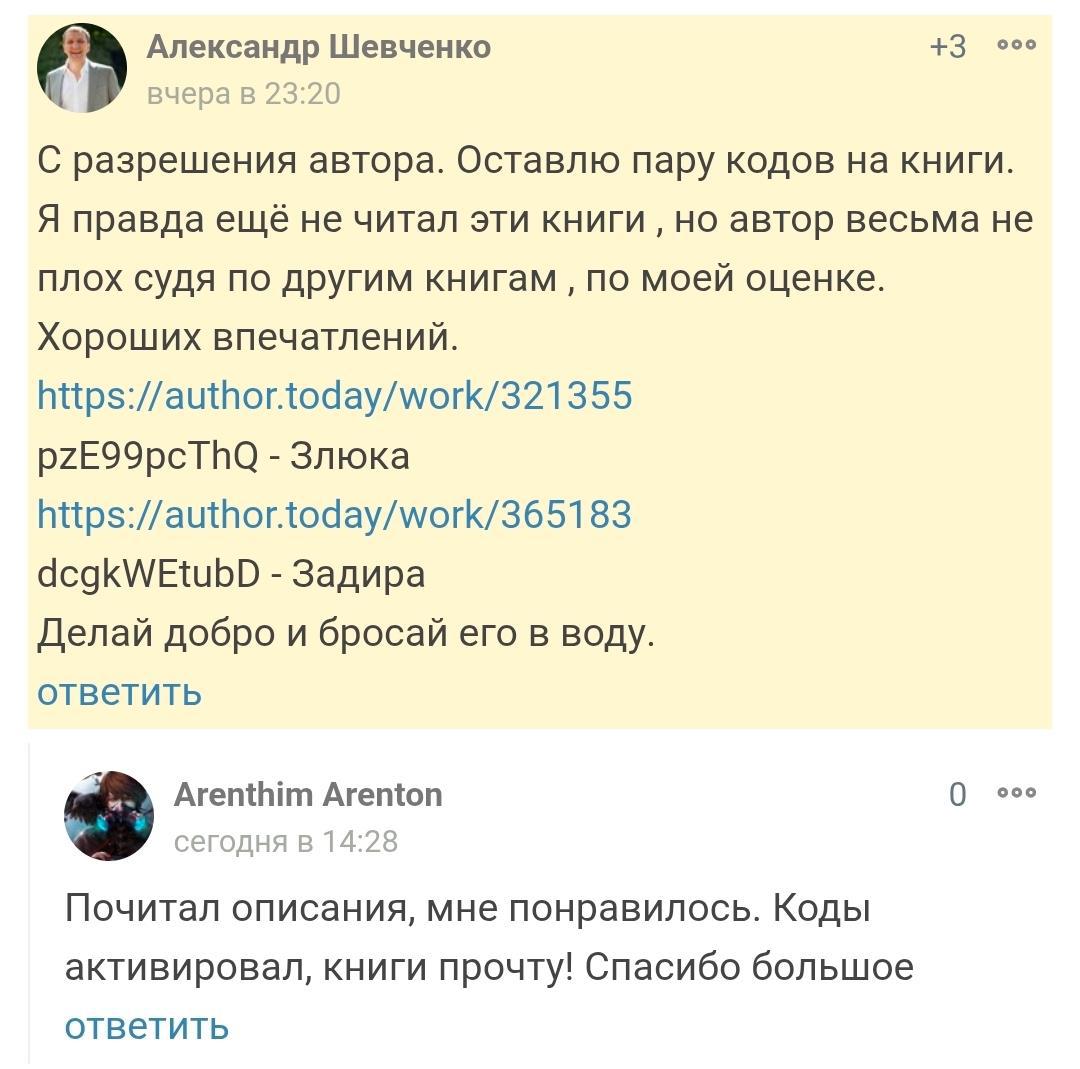Image resolution: width=1080 pixels, height=1069 pixels.
Task: Click the timestamp вчера в 23:20
Action: [244, 93]
